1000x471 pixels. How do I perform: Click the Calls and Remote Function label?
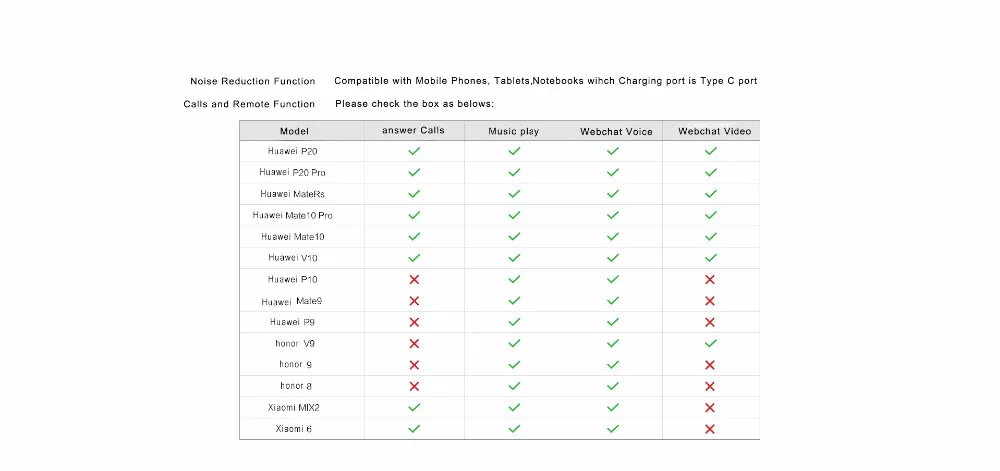249,104
